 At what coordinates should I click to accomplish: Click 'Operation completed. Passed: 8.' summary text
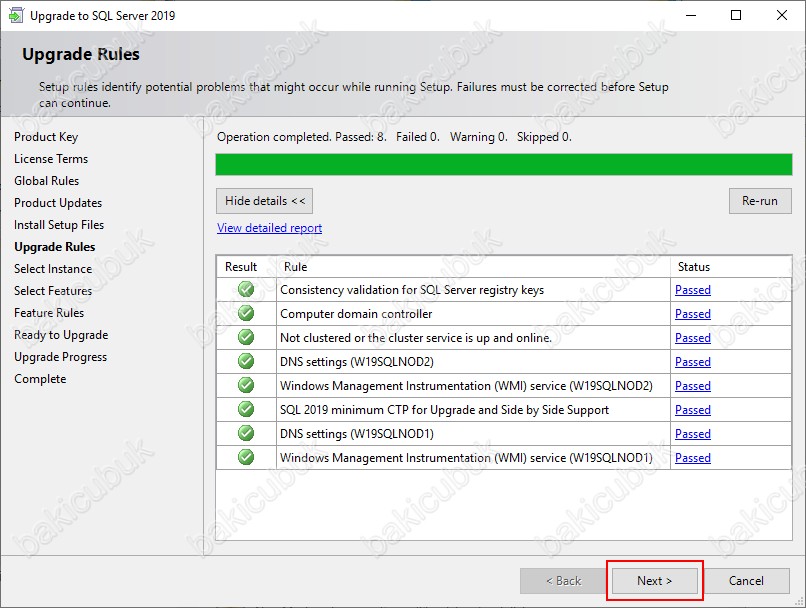click(302, 137)
